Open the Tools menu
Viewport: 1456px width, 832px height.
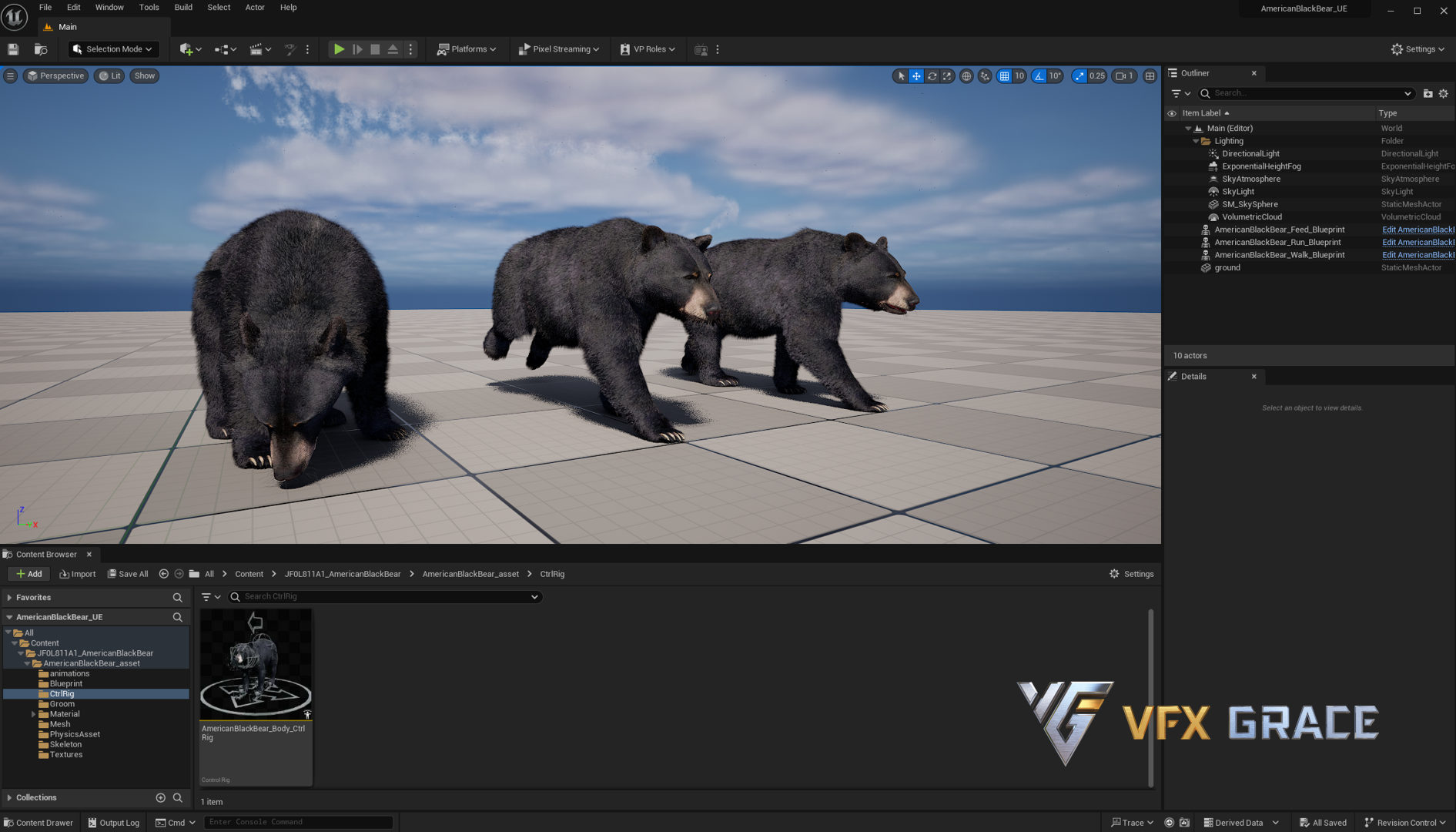coord(149,8)
